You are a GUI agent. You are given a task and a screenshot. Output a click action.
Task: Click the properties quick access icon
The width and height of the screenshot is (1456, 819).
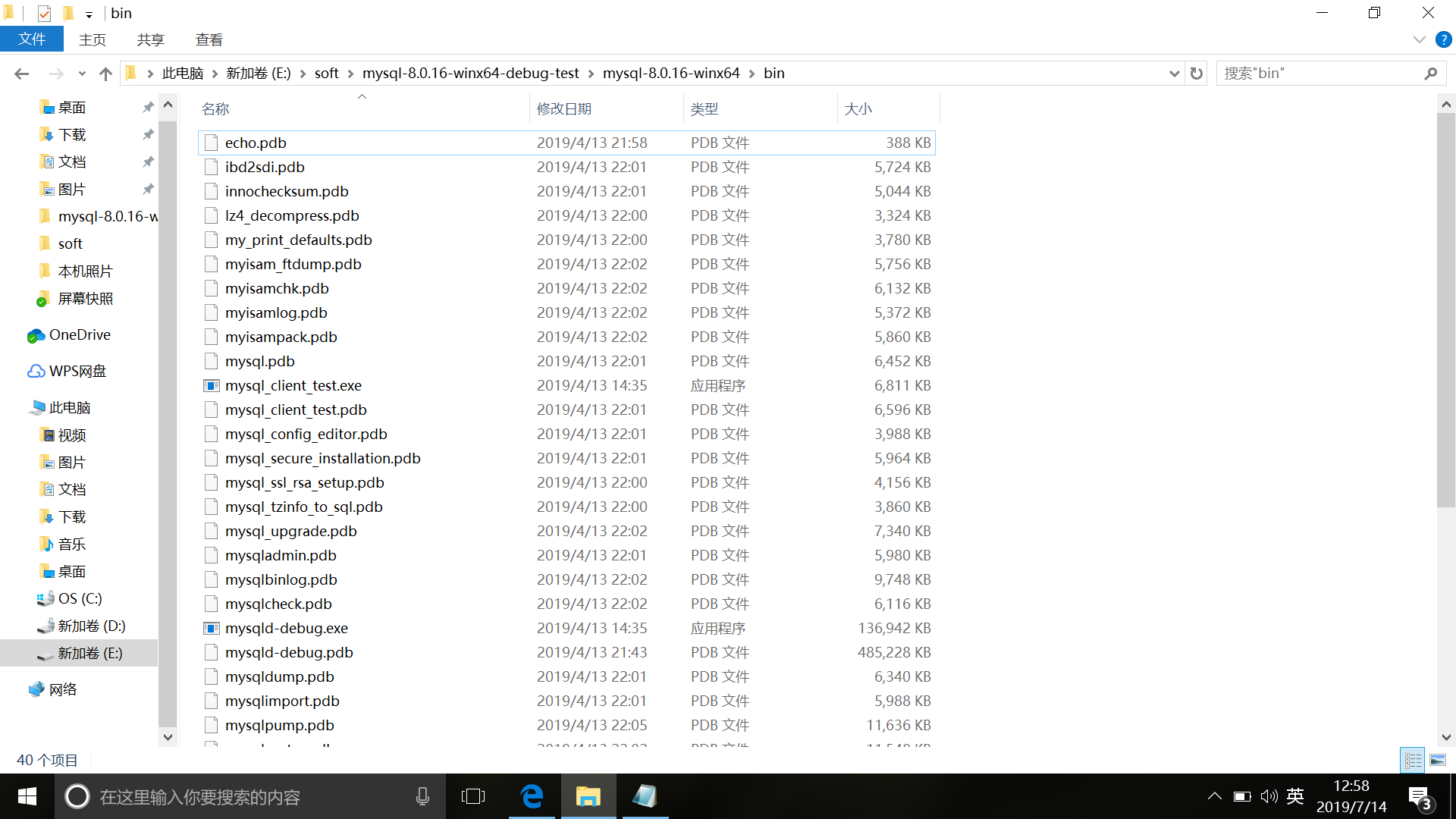(x=44, y=13)
